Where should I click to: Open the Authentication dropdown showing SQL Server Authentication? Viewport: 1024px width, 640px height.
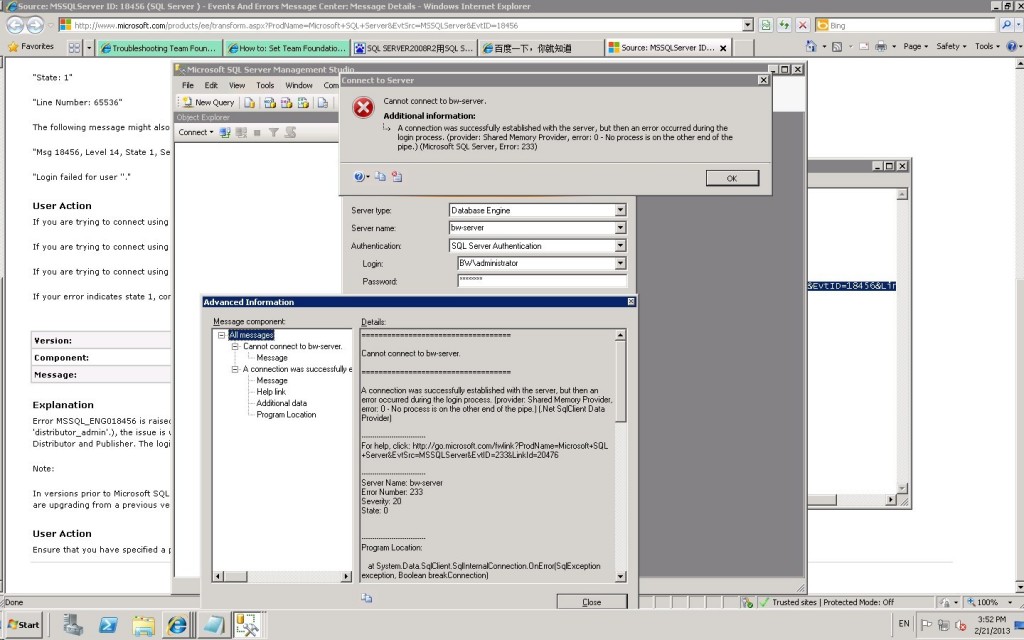[620, 245]
